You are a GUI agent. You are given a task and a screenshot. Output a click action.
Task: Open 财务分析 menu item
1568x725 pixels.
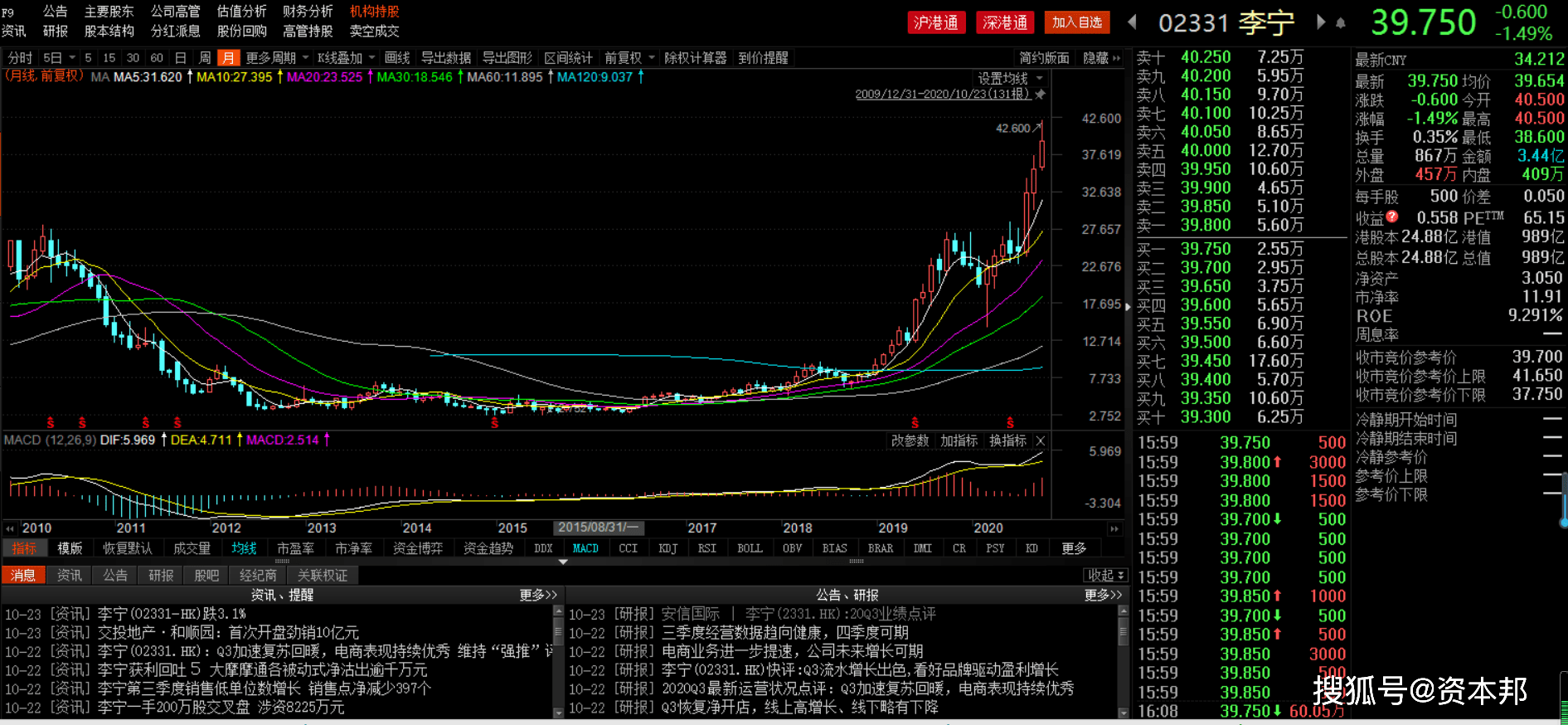coord(308,11)
